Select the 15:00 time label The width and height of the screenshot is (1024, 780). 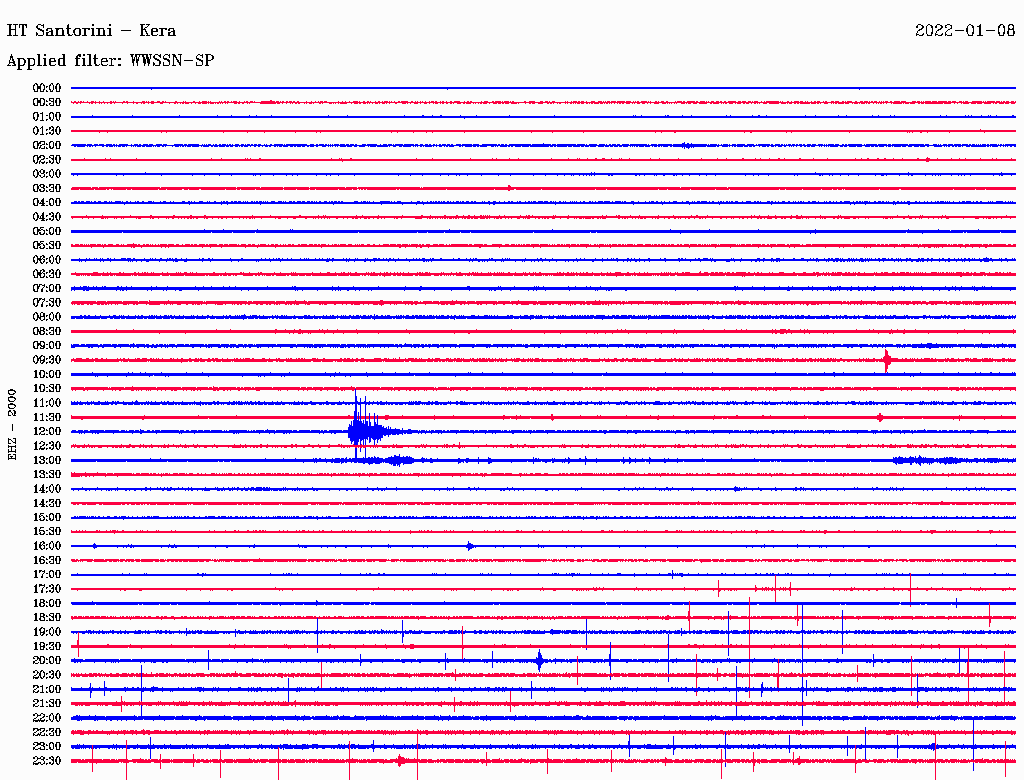(x=47, y=517)
